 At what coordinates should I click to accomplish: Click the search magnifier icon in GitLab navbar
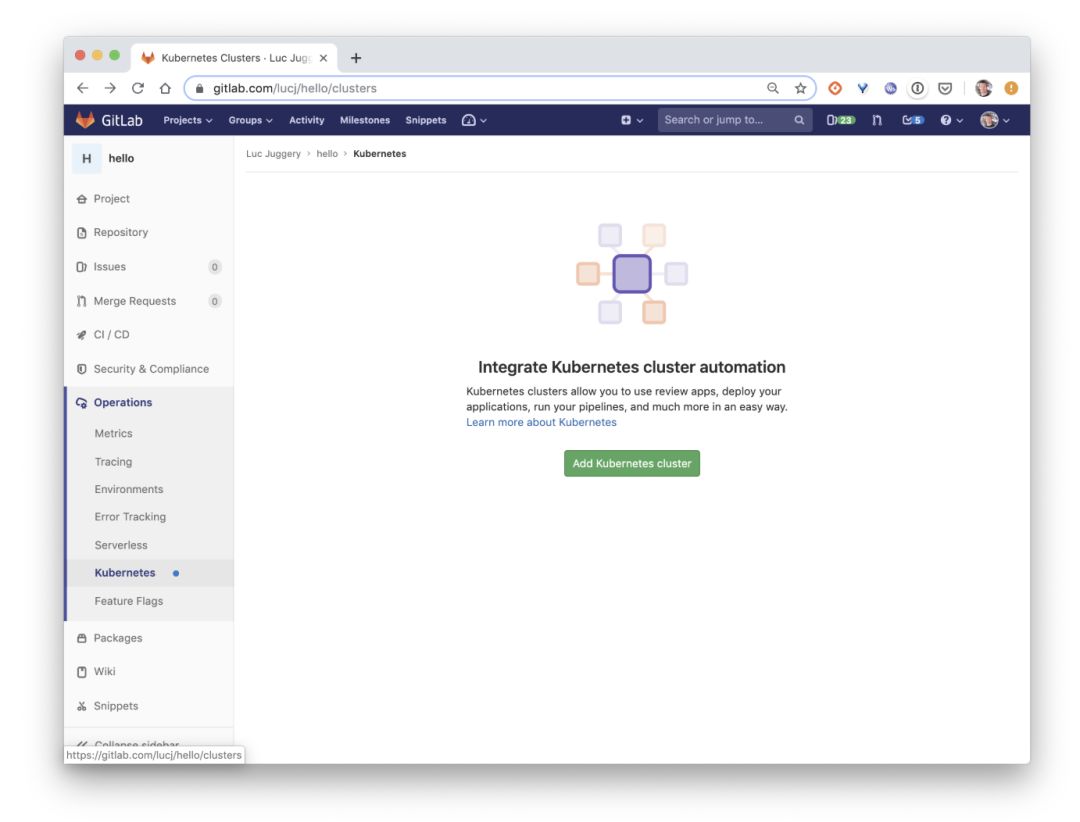point(799,120)
